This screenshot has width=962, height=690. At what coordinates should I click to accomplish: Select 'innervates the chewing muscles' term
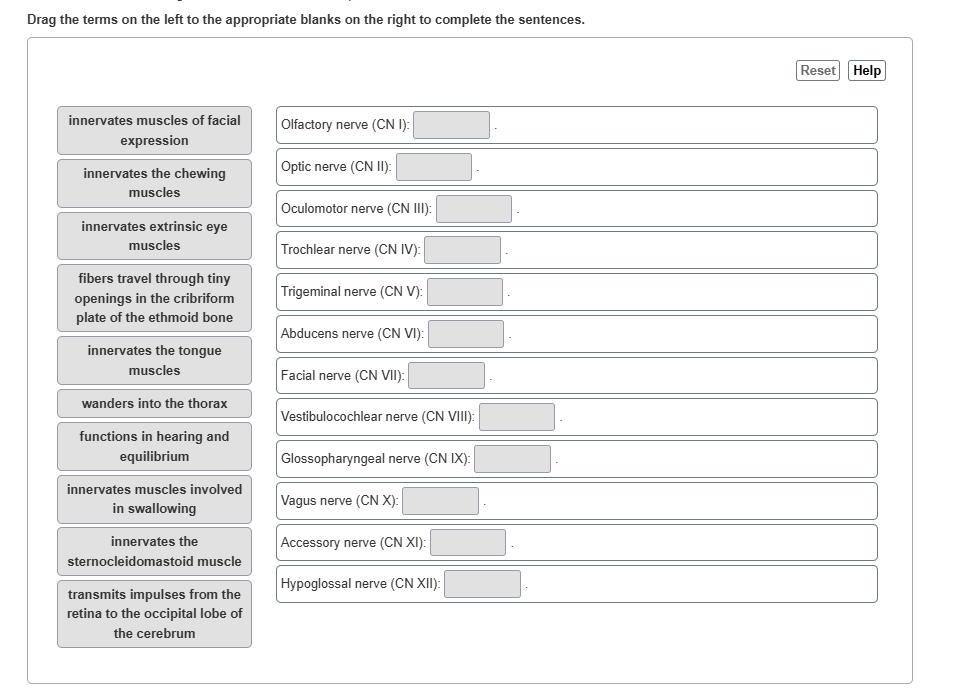click(x=154, y=183)
